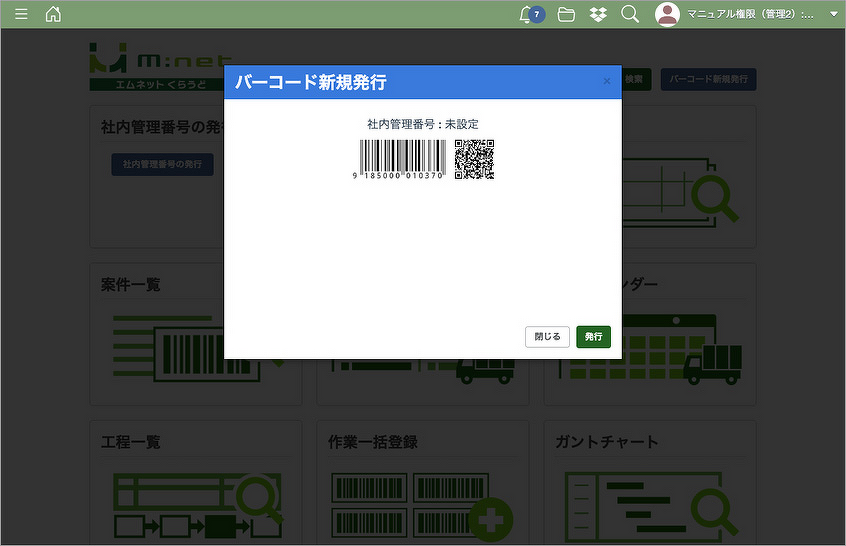
Task: Close the バーコード新規発行 dialog with X
Action: [x=606, y=81]
